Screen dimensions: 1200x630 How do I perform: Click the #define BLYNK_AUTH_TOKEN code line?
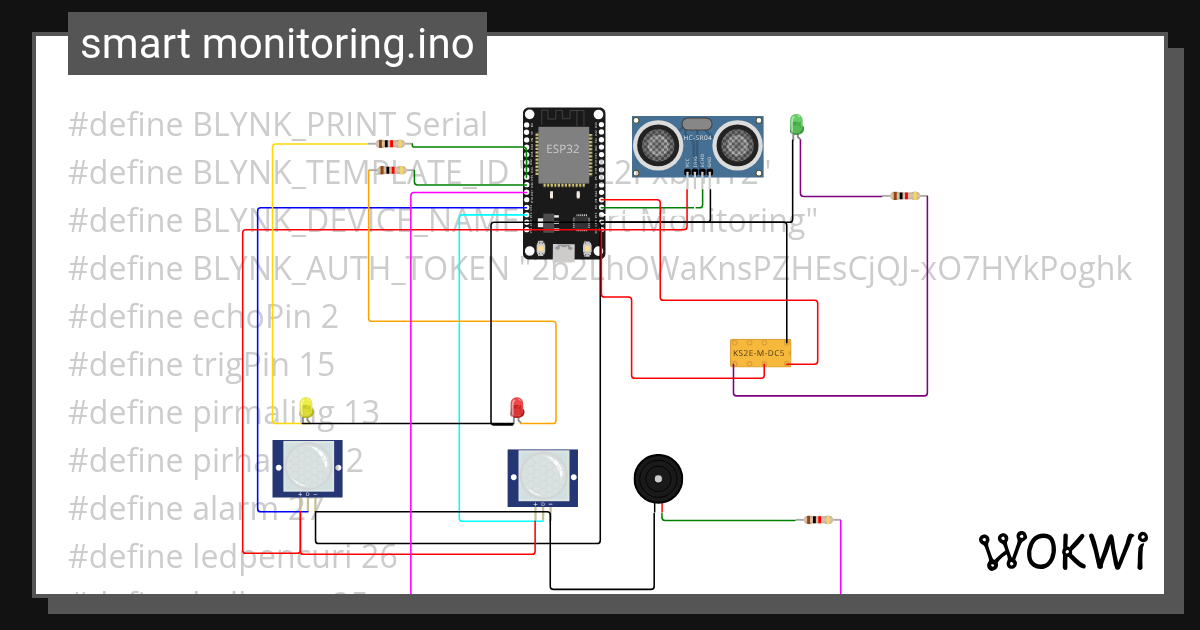[400, 267]
